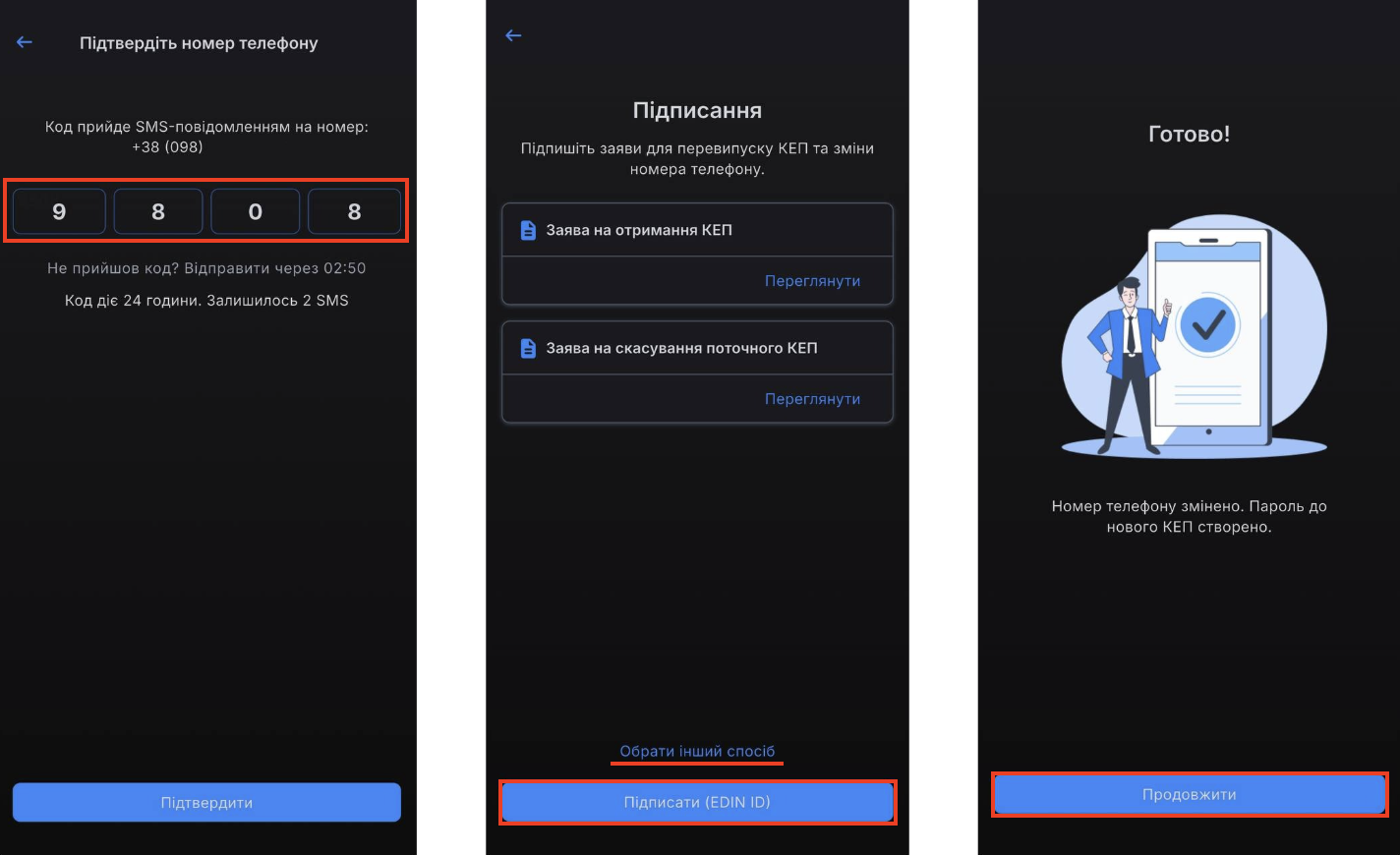The height and width of the screenshot is (855, 1400).
Task: Click the document icon beside Заява на отримання КЕП
Action: click(528, 230)
